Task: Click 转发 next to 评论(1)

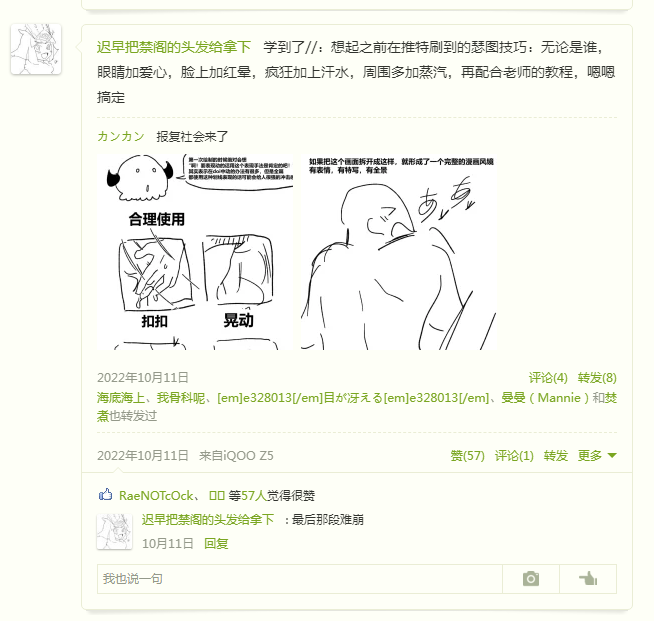Action: 556,455
